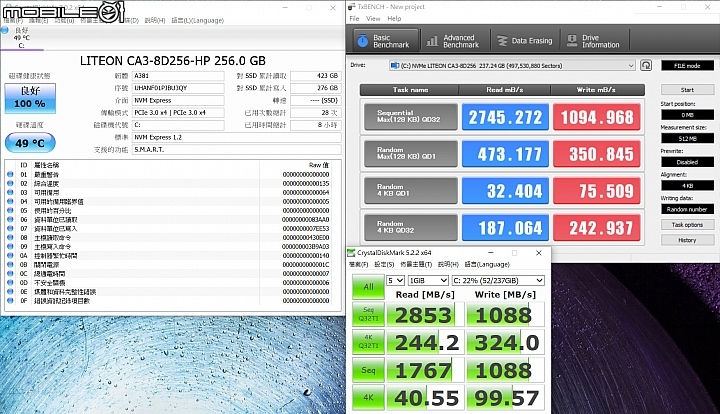Screen dimensions: 720x414
Task: Click the Start position 0 MB field
Action: [687, 115]
